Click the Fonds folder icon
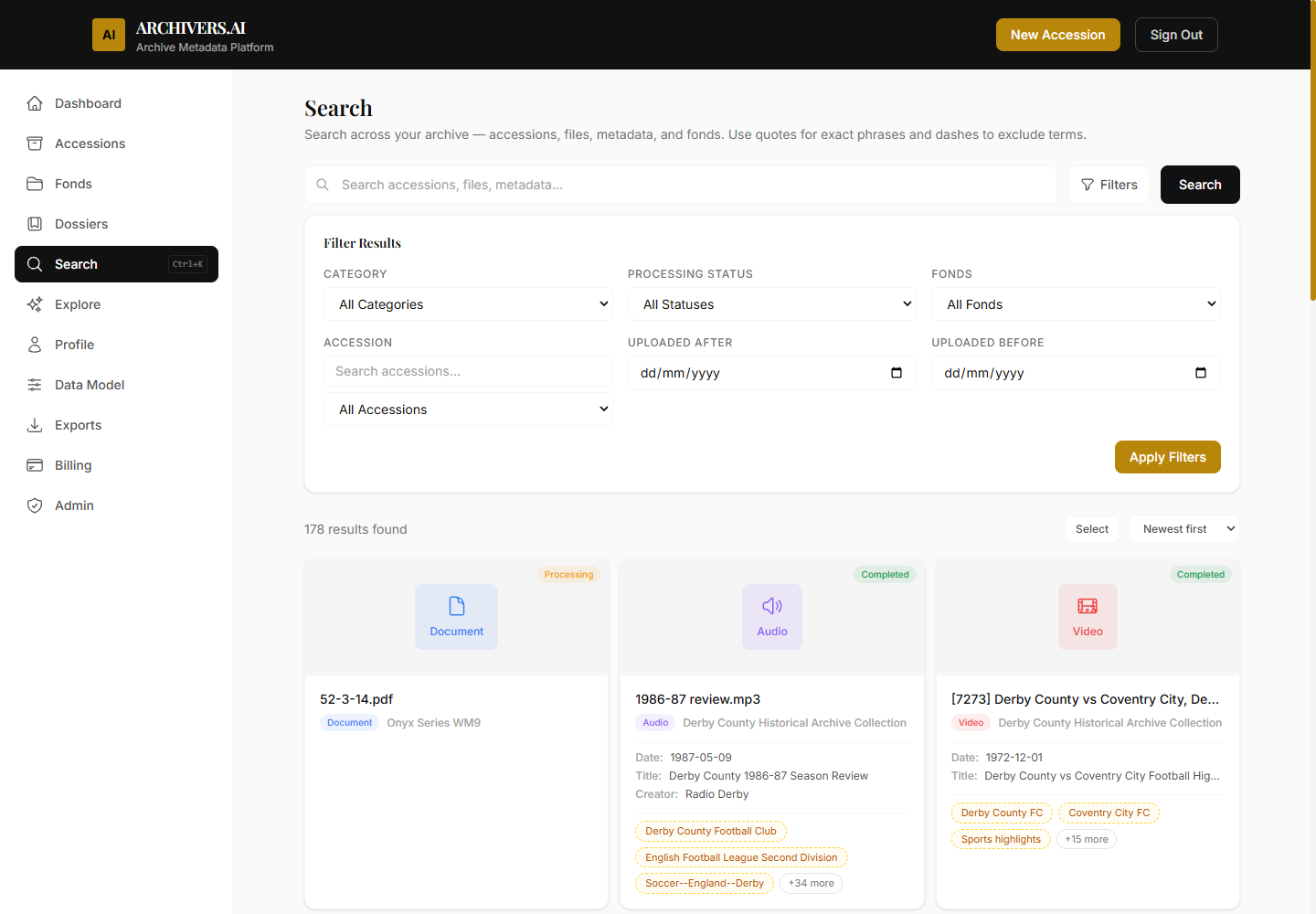 pos(35,184)
